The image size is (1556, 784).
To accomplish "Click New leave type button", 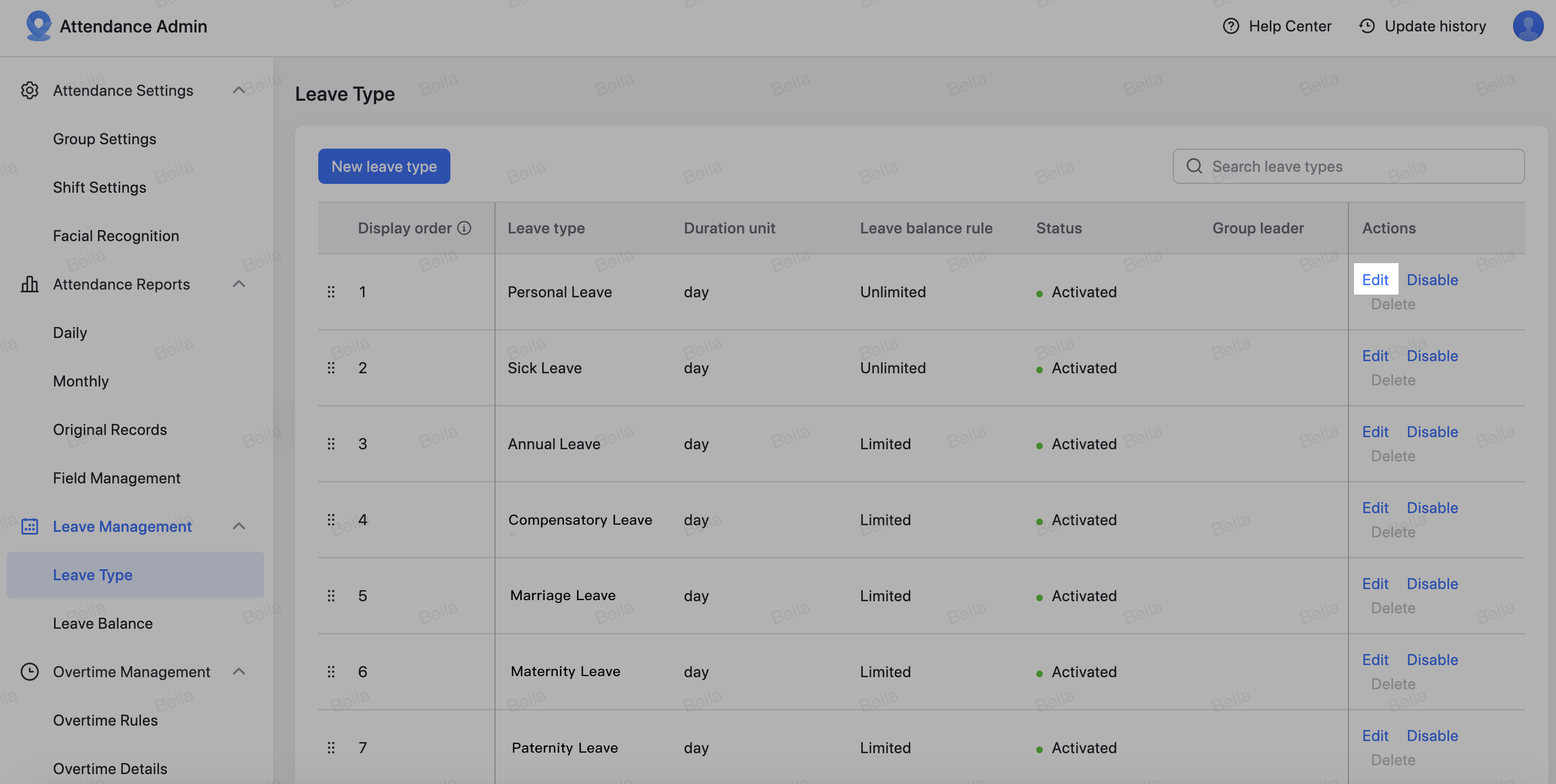I will pyautogui.click(x=384, y=166).
